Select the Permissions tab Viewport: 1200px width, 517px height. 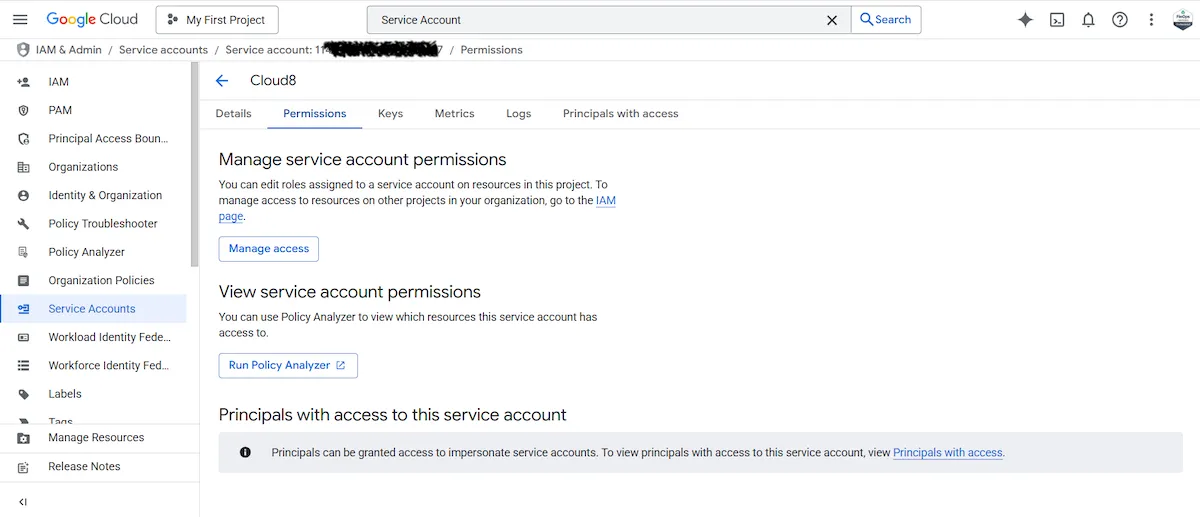[315, 113]
